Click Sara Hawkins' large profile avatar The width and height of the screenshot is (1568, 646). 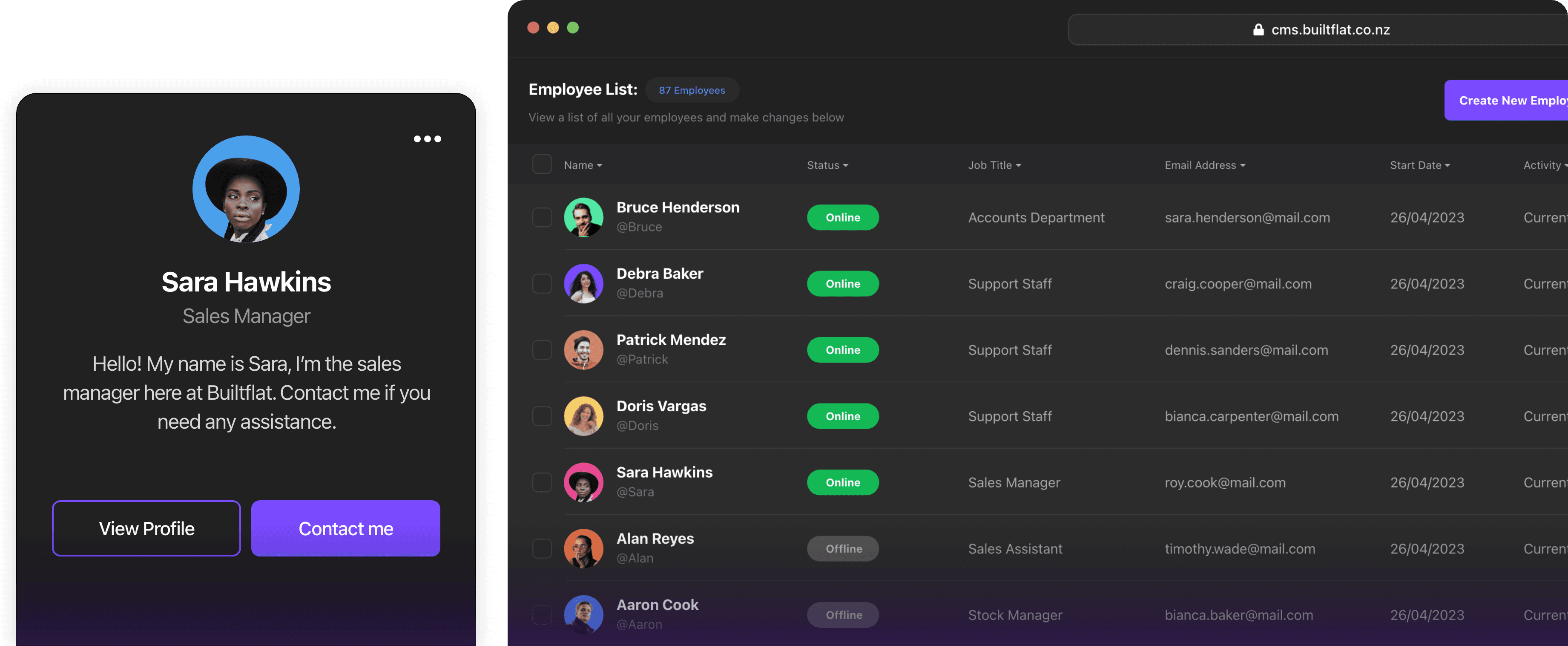pyautogui.click(x=246, y=189)
